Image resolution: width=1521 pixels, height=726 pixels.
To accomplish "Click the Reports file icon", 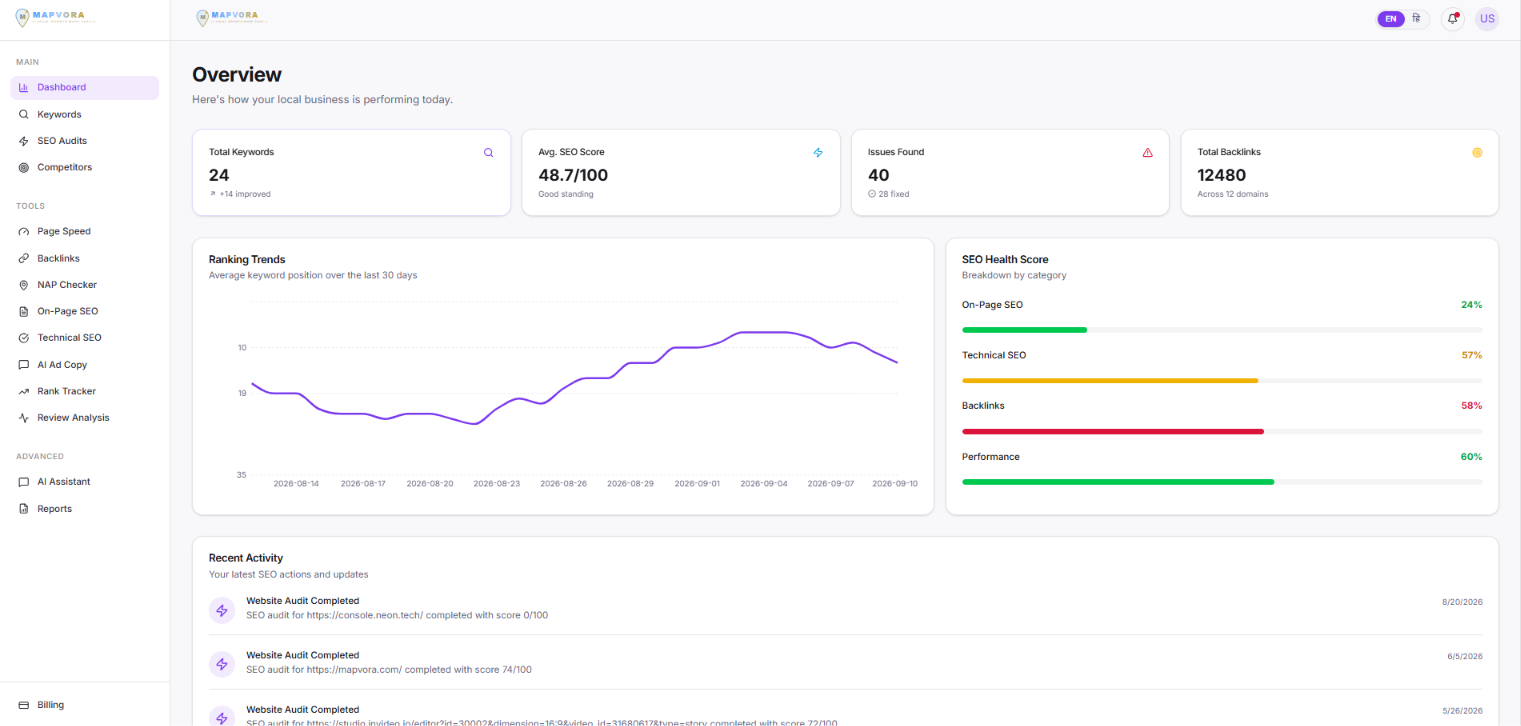I will pos(24,509).
